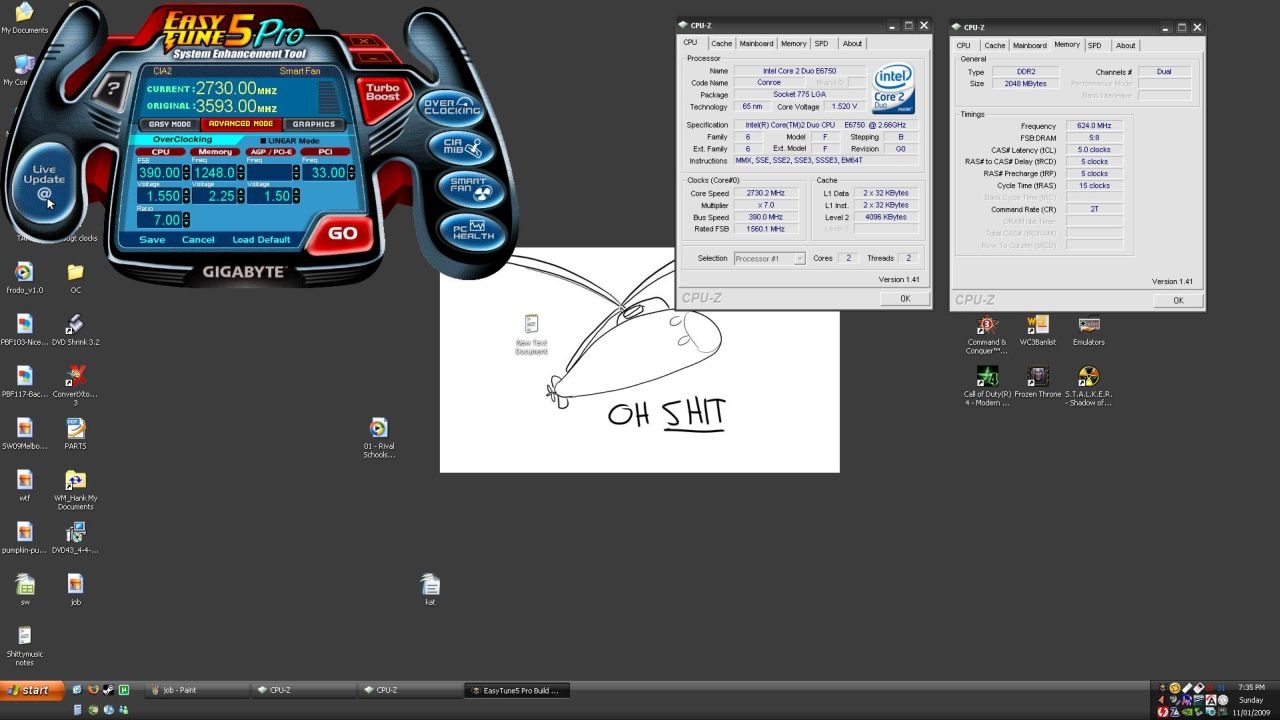Adjust the Memory Voltage 2.25 stepper arrows
The width and height of the screenshot is (1280, 720).
[x=241, y=196]
